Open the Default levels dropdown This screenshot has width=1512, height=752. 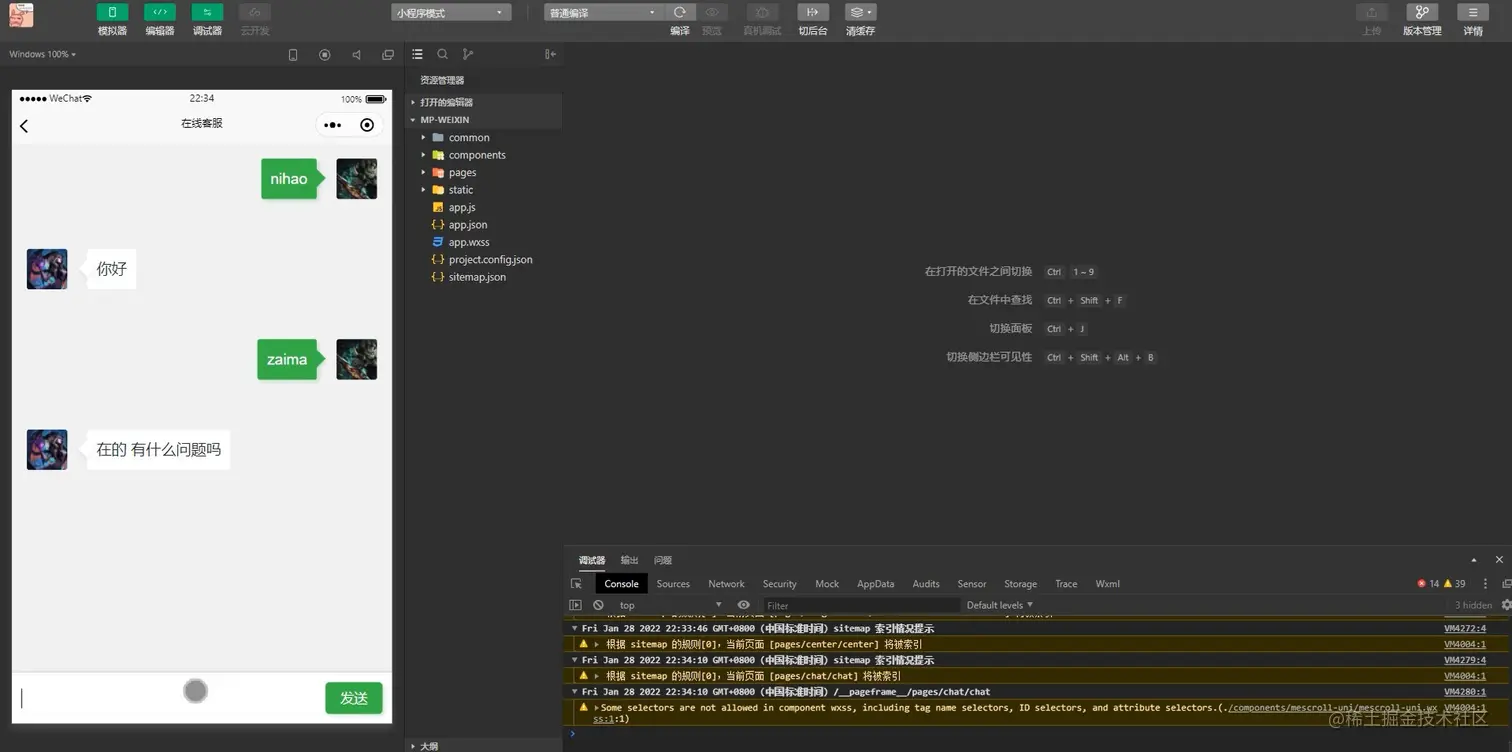click(1000, 605)
